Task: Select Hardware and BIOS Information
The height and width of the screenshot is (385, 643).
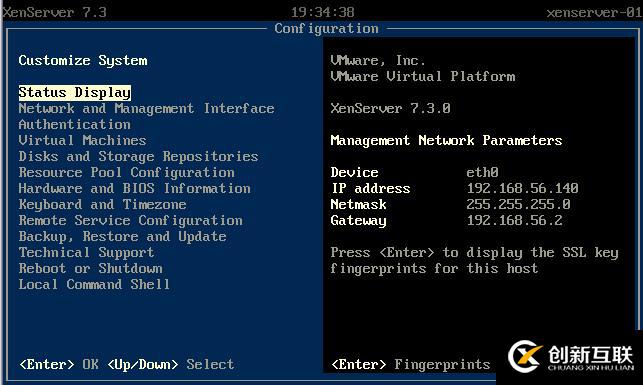Action: (x=135, y=189)
